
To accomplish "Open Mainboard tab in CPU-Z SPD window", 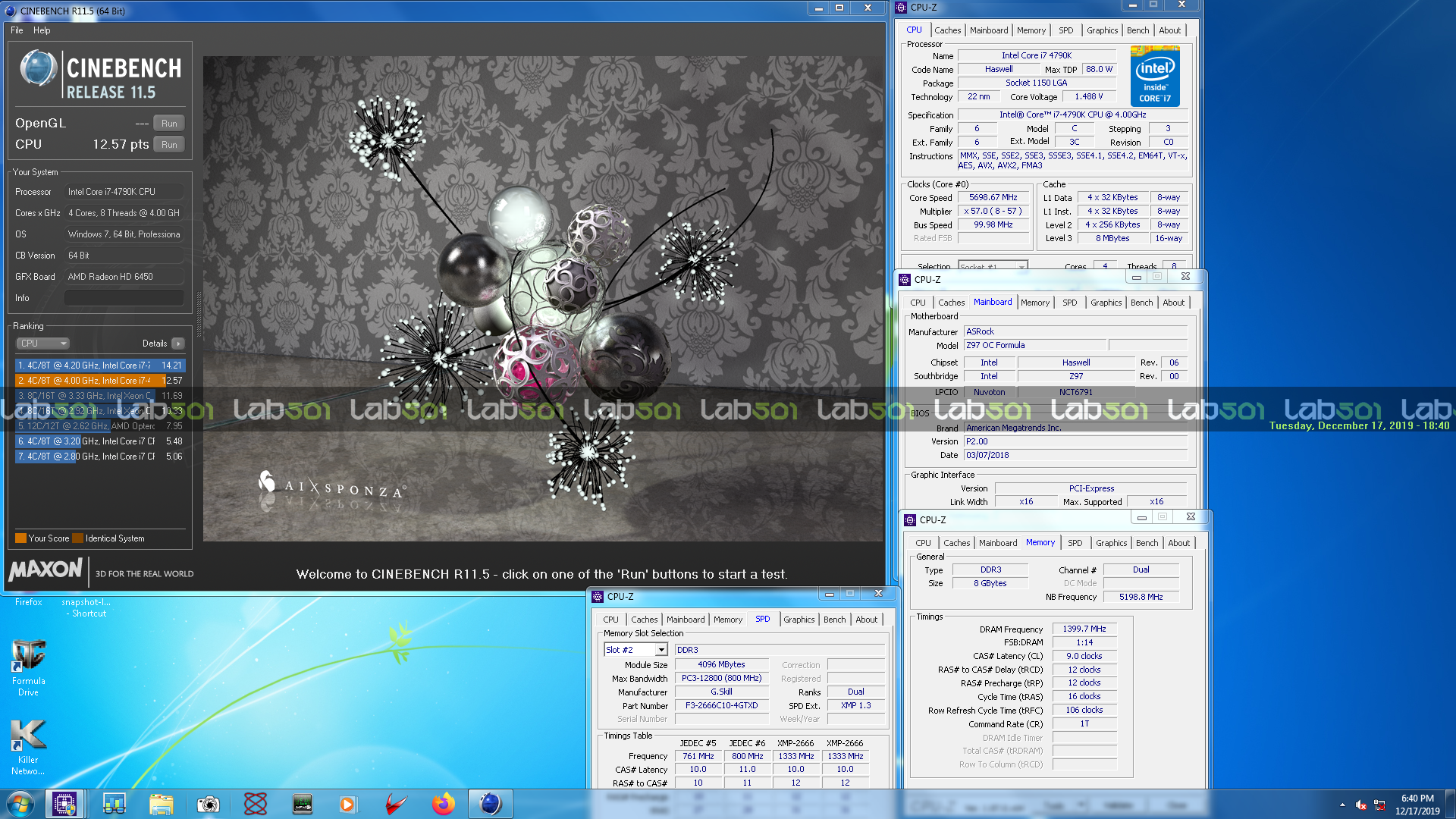I will [686, 620].
